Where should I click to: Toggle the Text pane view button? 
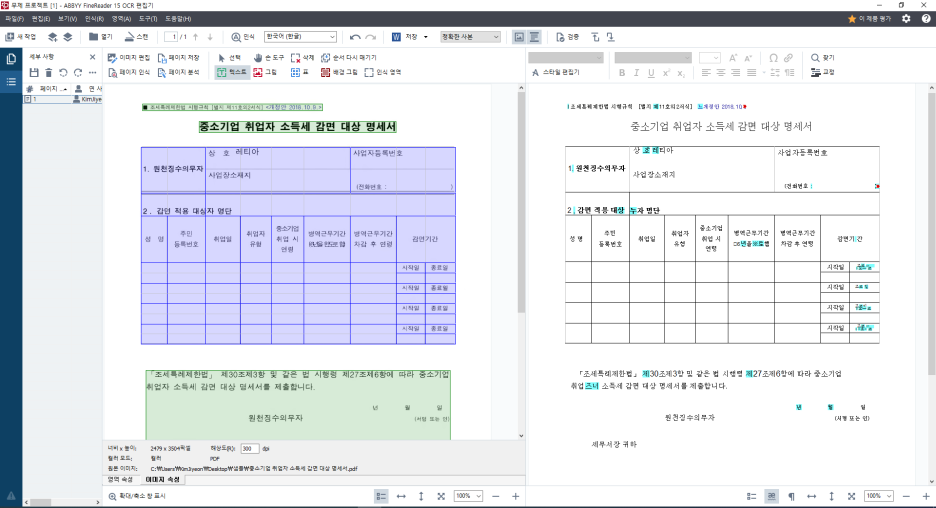coord(534,37)
